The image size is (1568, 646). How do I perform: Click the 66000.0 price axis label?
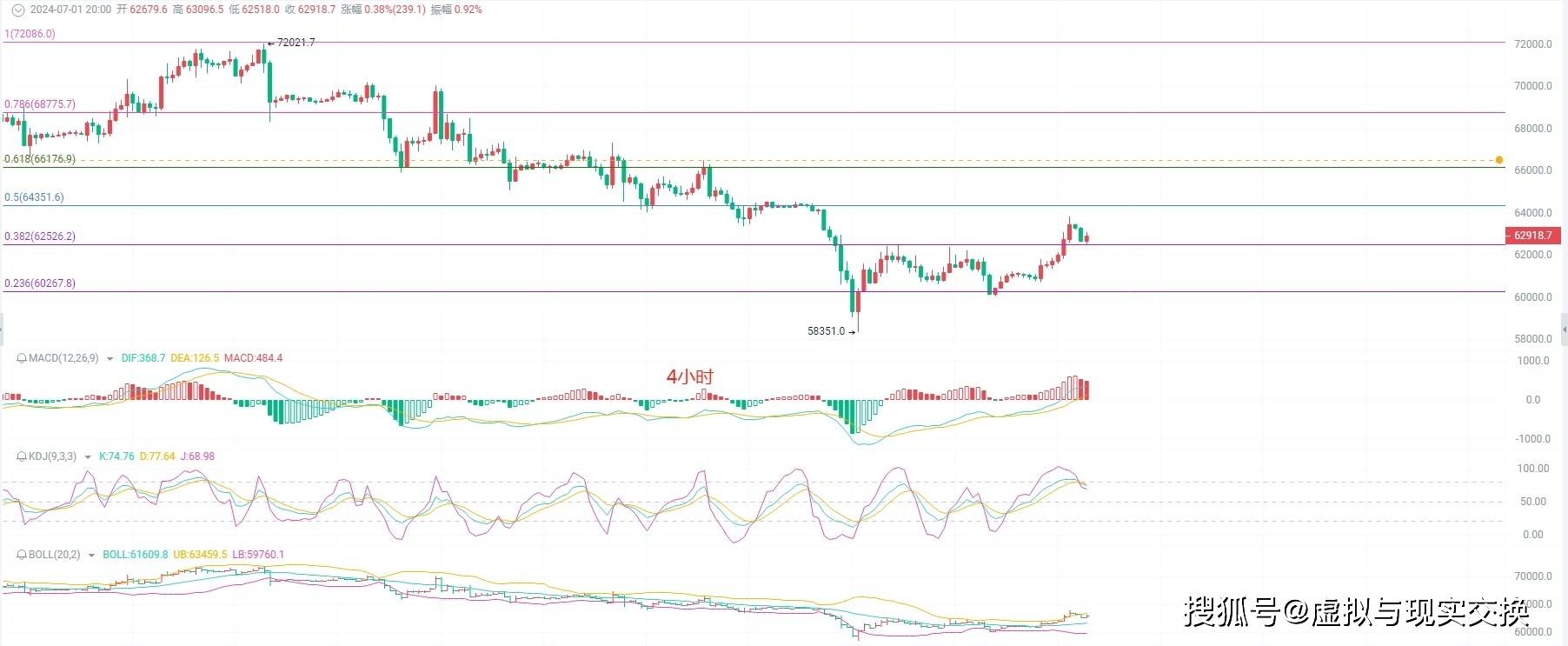[1533, 170]
